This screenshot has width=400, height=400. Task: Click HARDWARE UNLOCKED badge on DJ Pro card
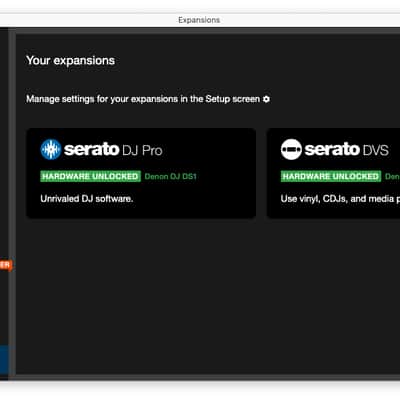coord(90,176)
